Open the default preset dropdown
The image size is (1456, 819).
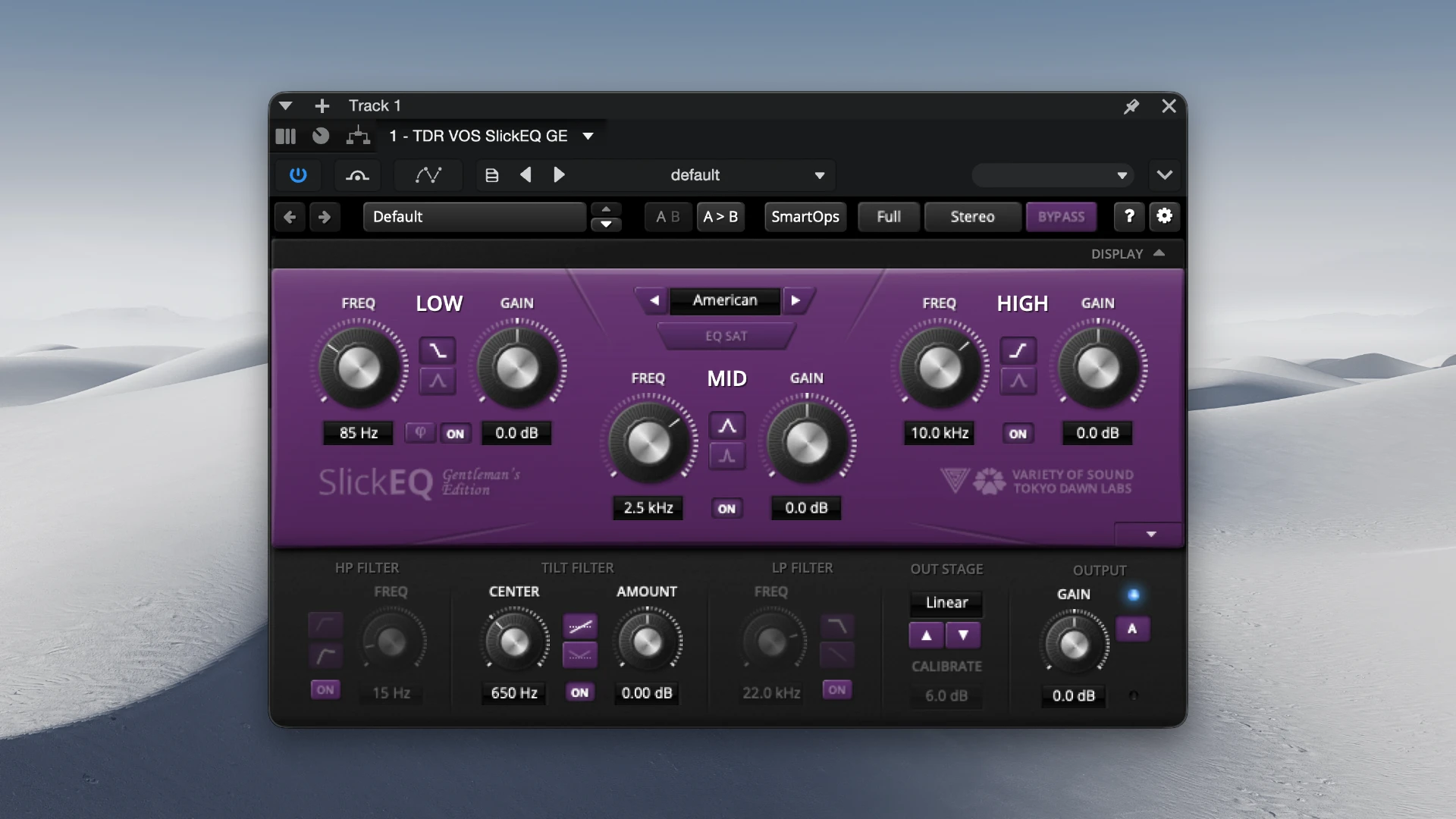746,175
